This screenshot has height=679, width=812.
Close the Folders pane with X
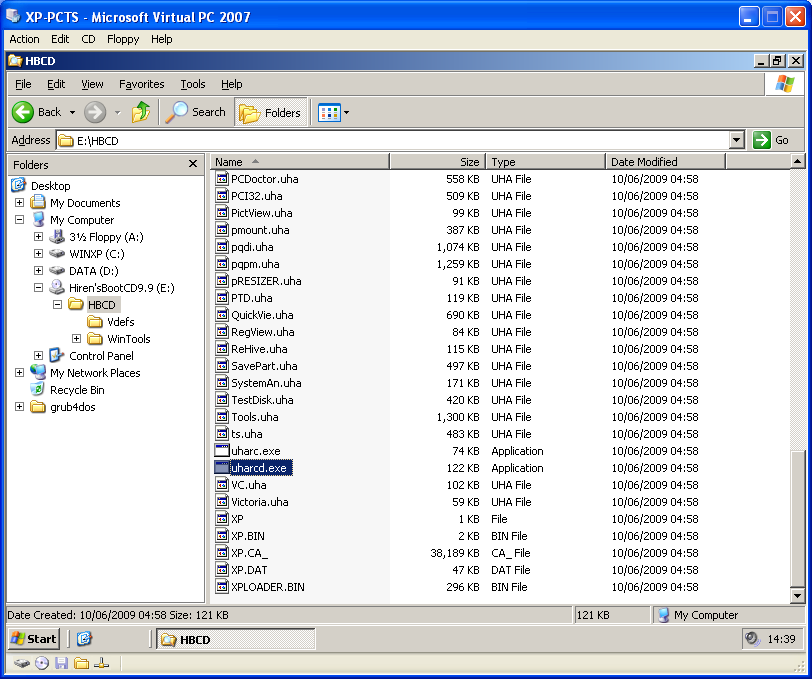pos(193,164)
